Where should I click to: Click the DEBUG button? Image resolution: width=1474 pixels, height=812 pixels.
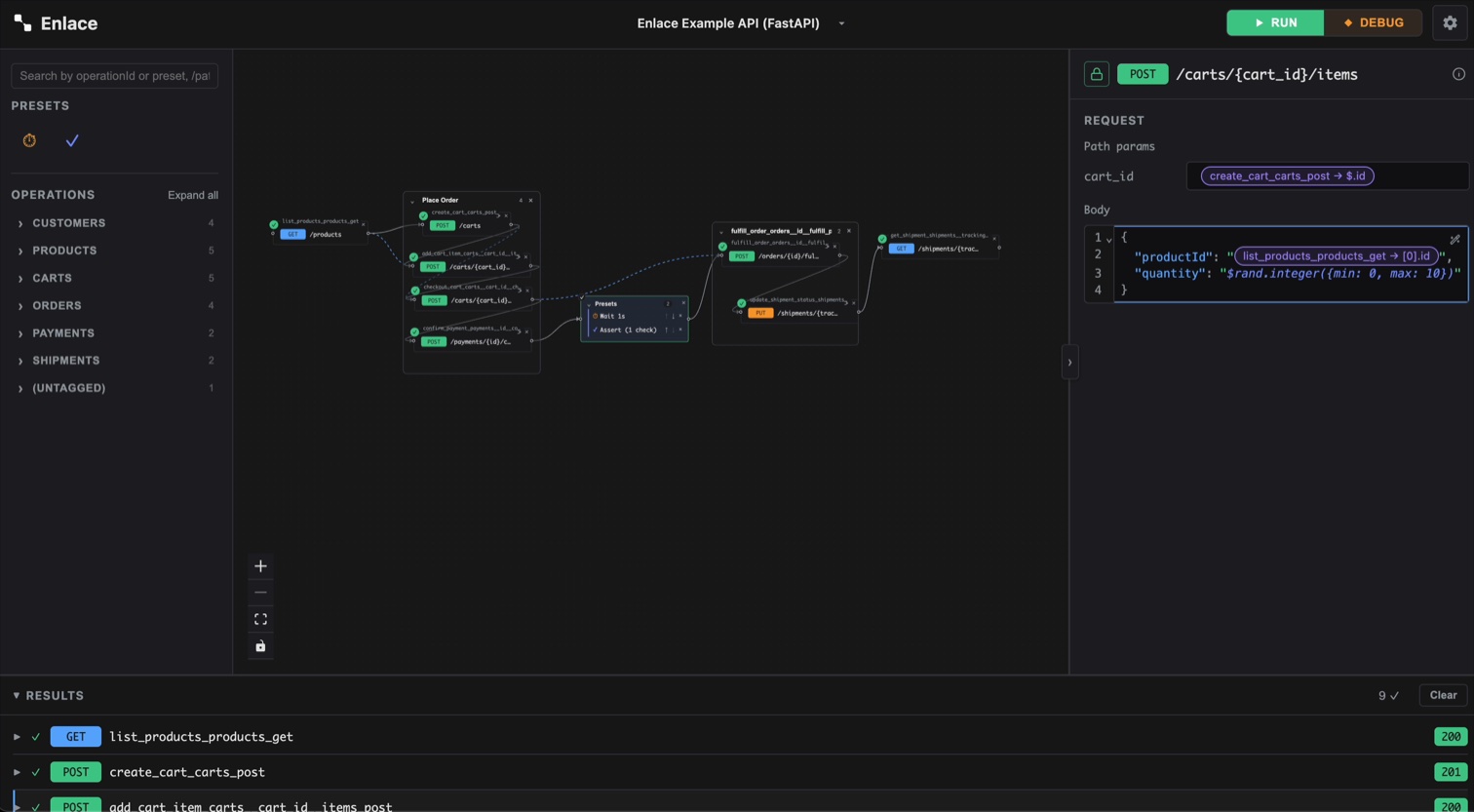click(1373, 22)
